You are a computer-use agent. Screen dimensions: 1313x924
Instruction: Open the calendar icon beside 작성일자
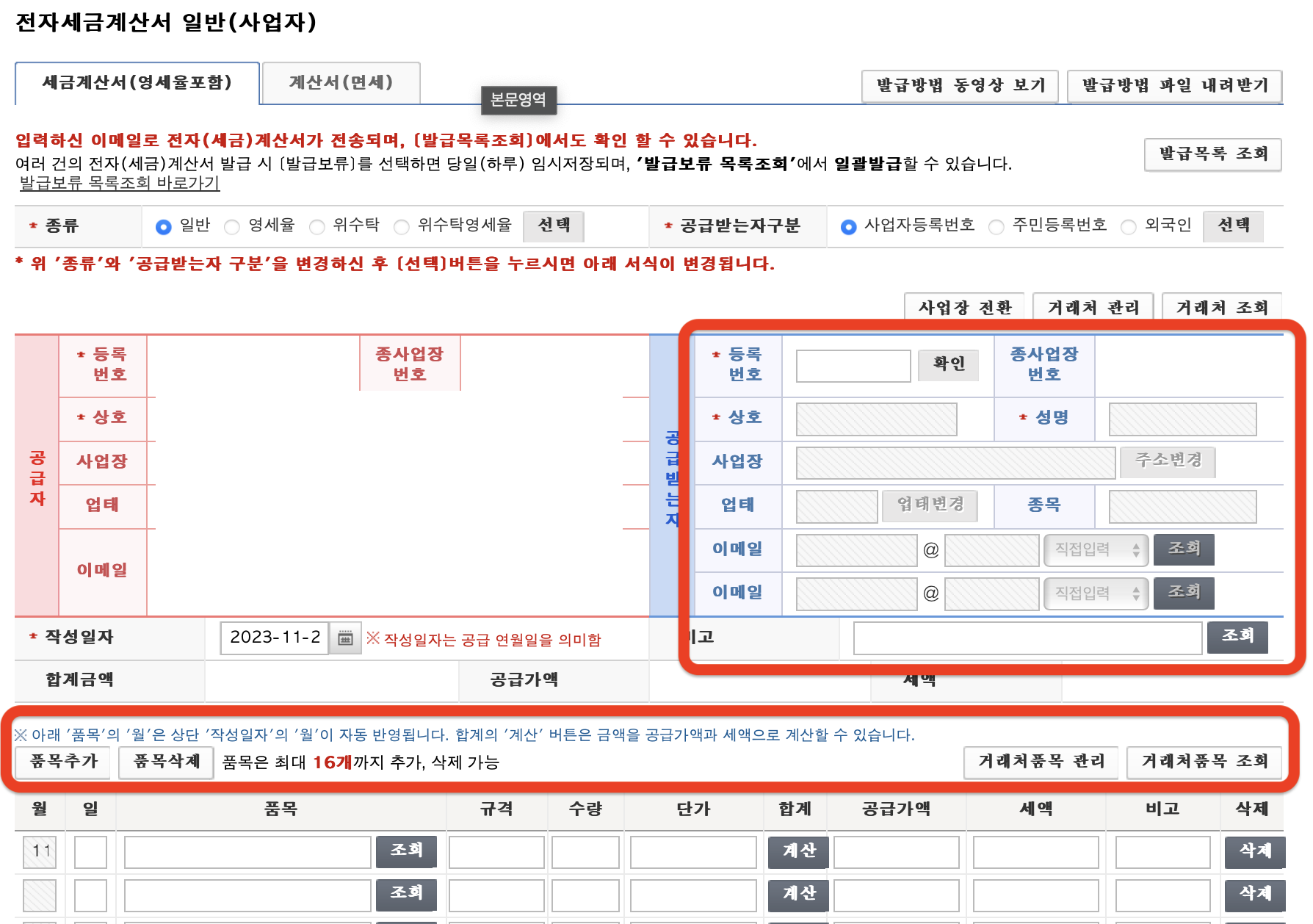pyautogui.click(x=344, y=638)
